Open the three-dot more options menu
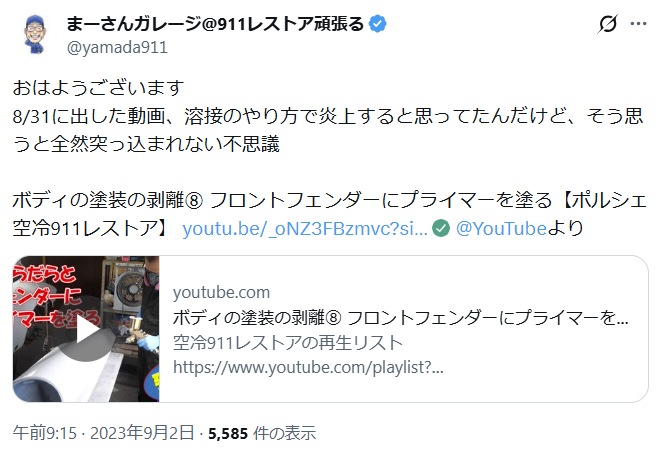Image resolution: width=658 pixels, height=455 pixels. pyautogui.click(x=638, y=24)
